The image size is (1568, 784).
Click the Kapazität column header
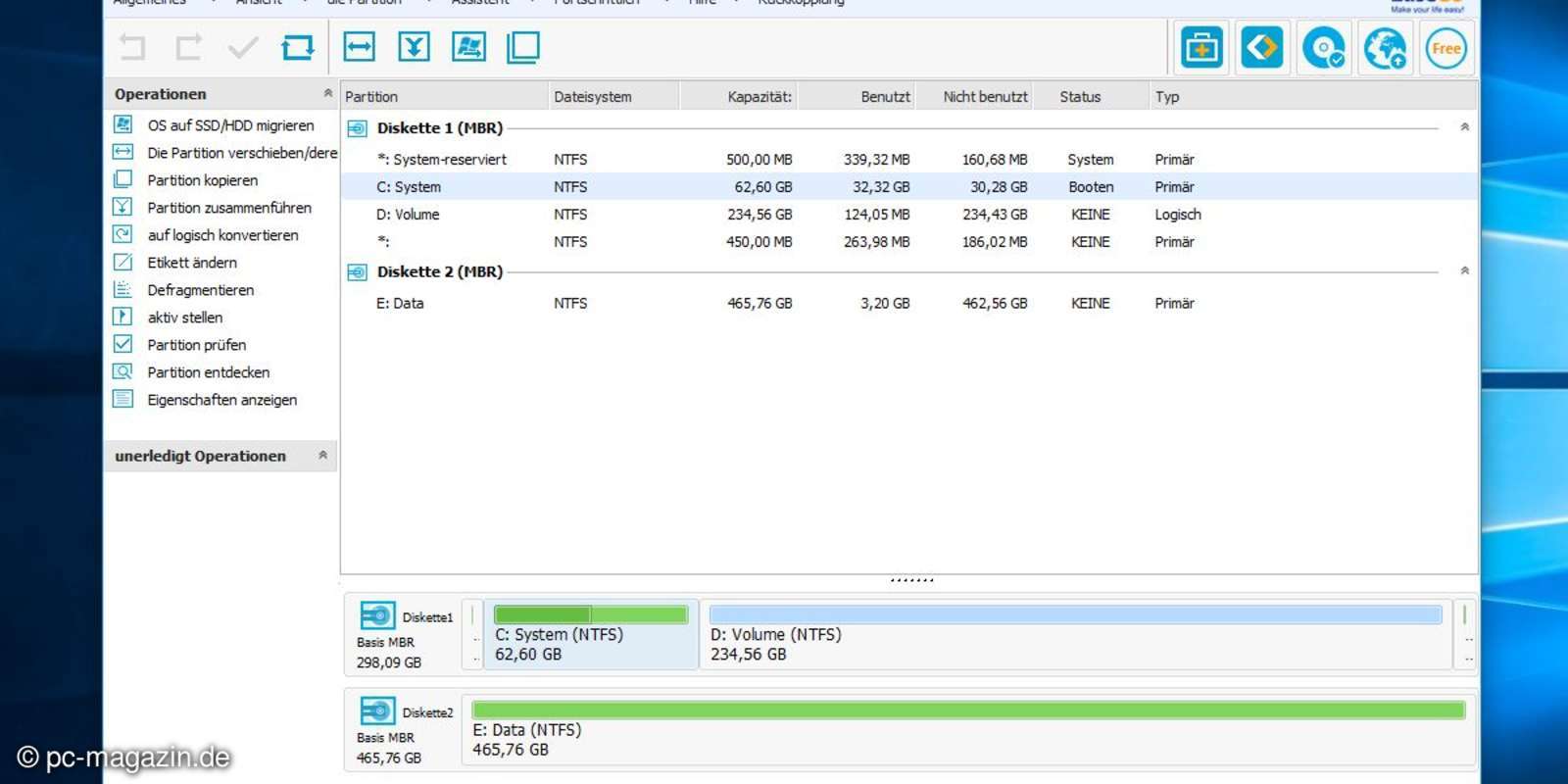coord(759,96)
